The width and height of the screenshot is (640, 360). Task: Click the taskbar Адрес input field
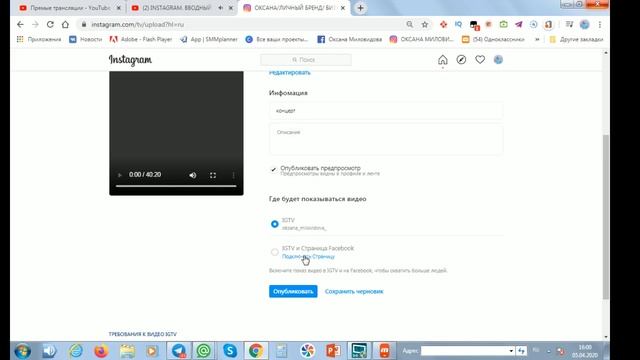tap(464, 351)
